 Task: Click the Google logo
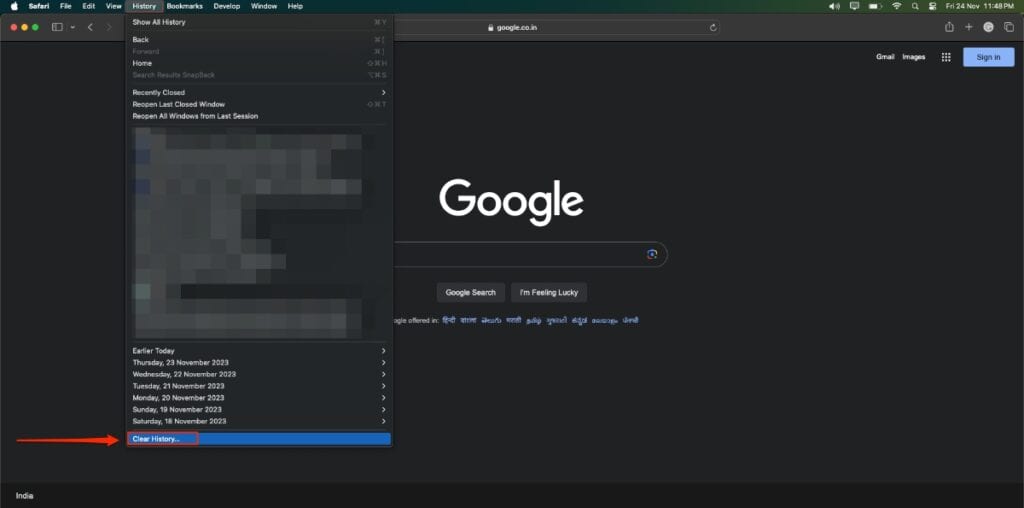[x=511, y=202]
